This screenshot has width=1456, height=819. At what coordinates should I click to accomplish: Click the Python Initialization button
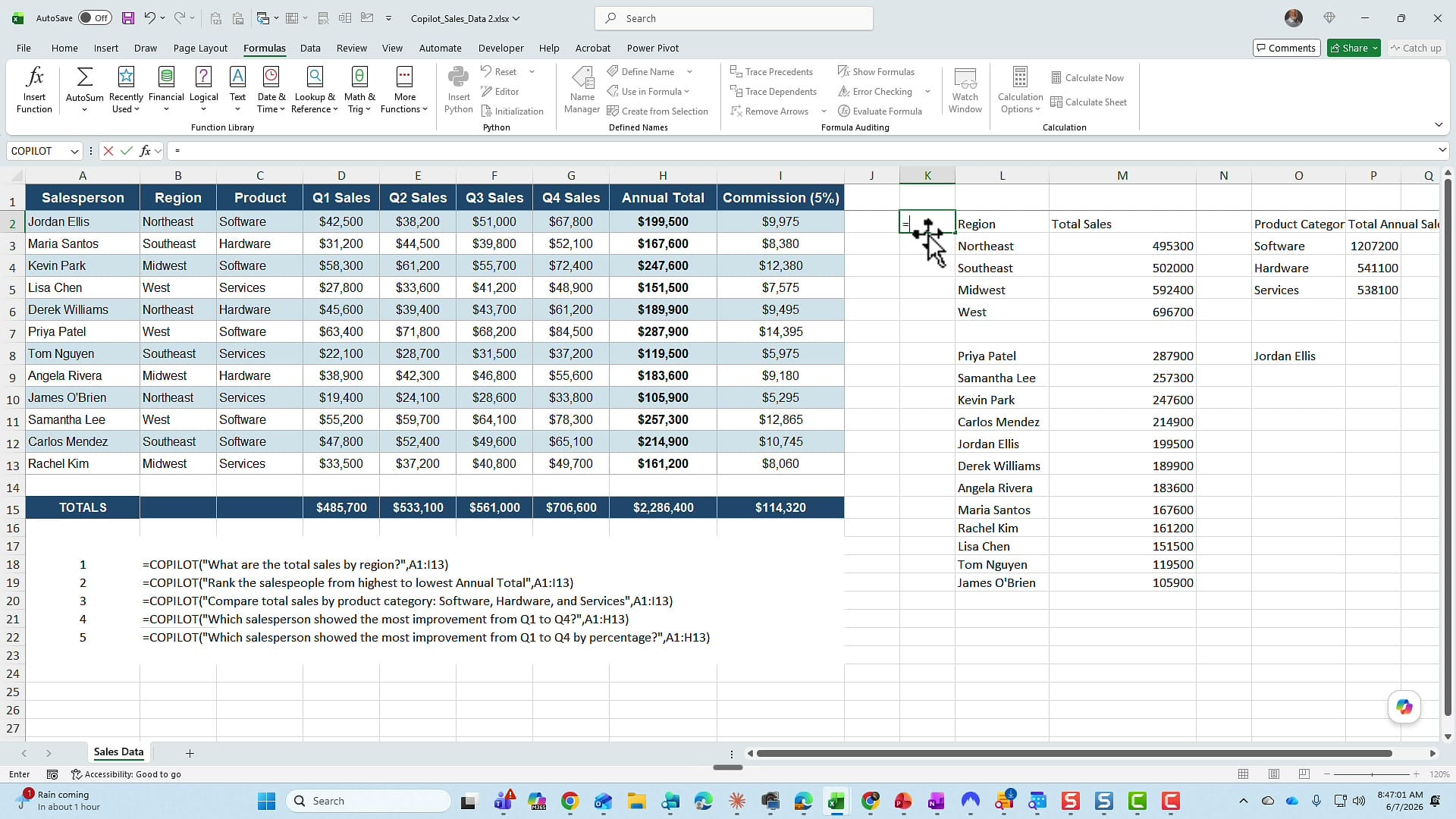point(512,111)
